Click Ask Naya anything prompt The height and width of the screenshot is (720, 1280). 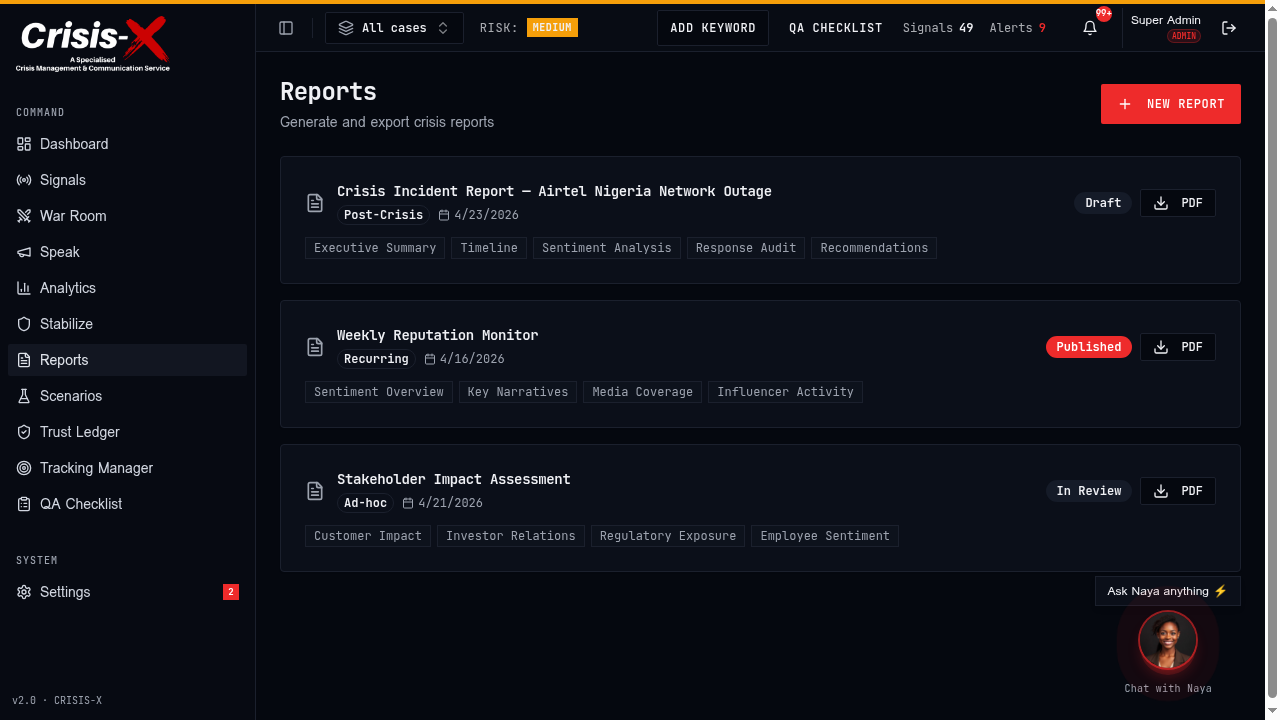1168,591
